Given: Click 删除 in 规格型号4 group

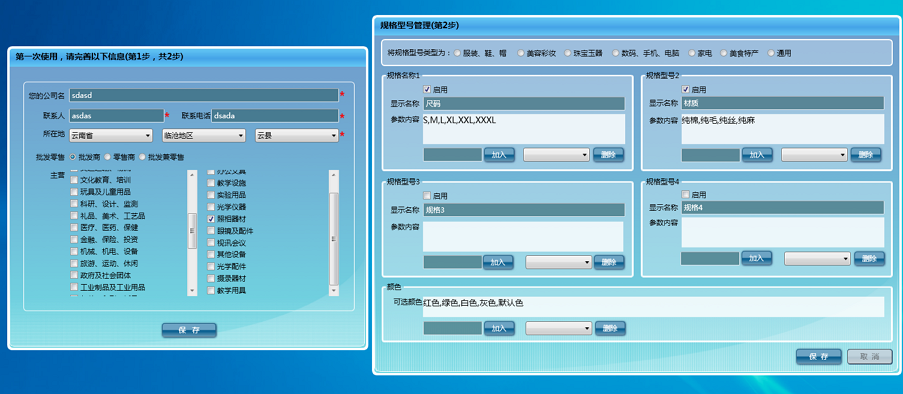Looking at the screenshot, I should click(869, 259).
